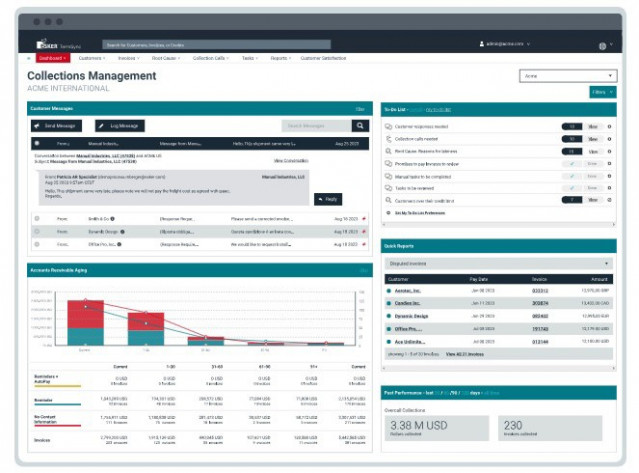Click the home icon left of Dashboard
This screenshot has width=639, height=473.
pyautogui.click(x=29, y=58)
